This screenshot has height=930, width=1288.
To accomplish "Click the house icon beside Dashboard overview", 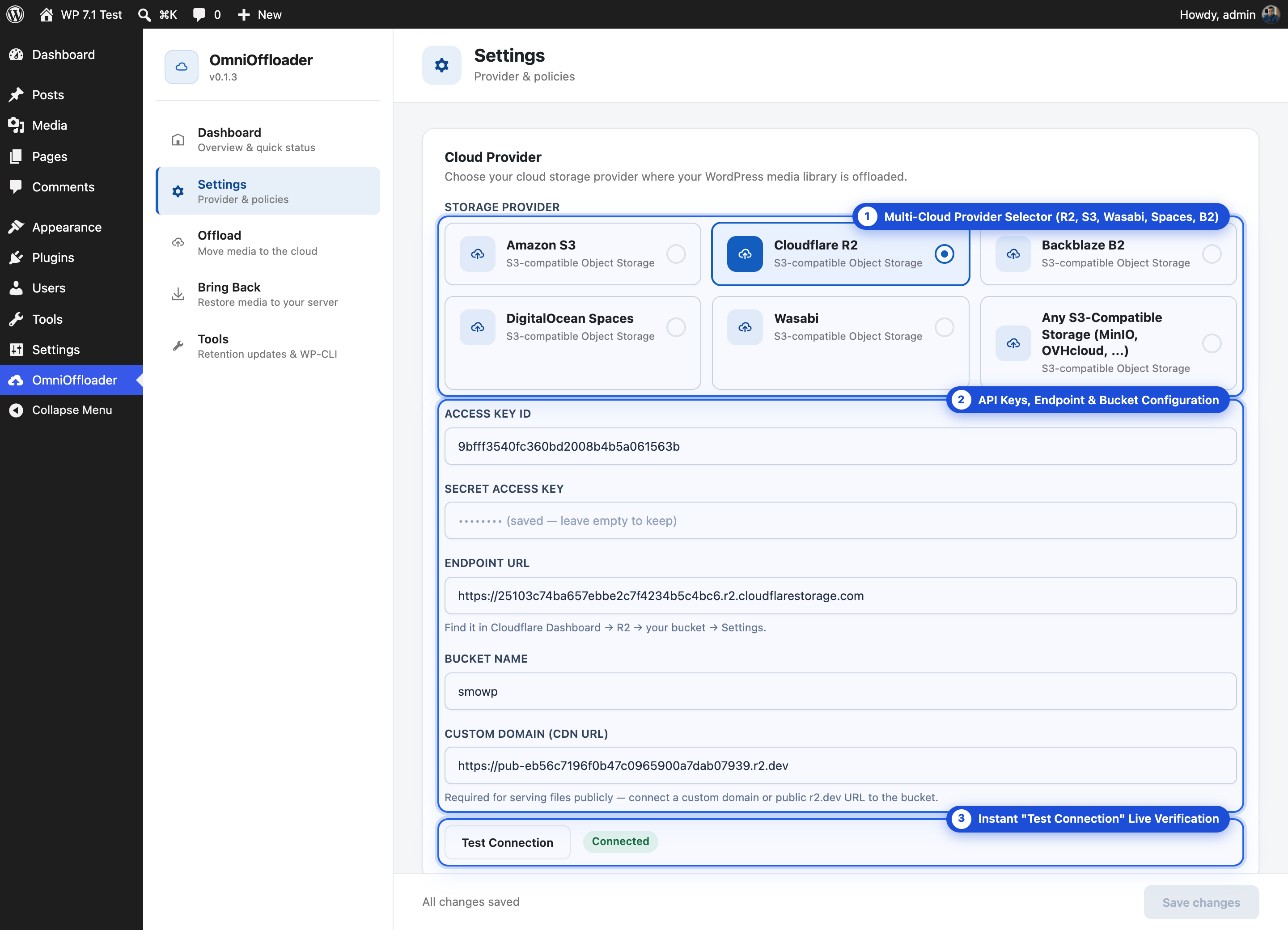I will (x=178, y=139).
